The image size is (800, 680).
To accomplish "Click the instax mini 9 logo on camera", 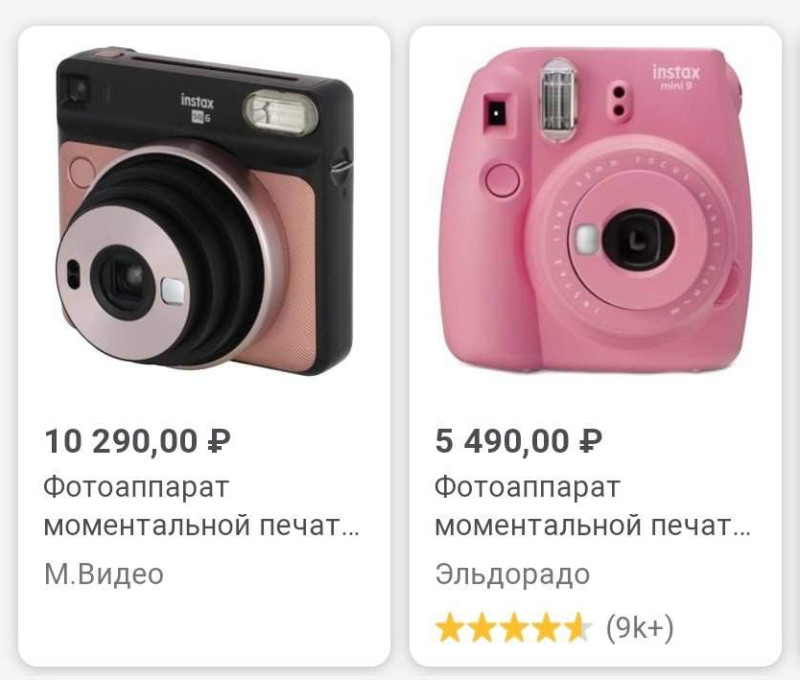I will [x=676, y=77].
